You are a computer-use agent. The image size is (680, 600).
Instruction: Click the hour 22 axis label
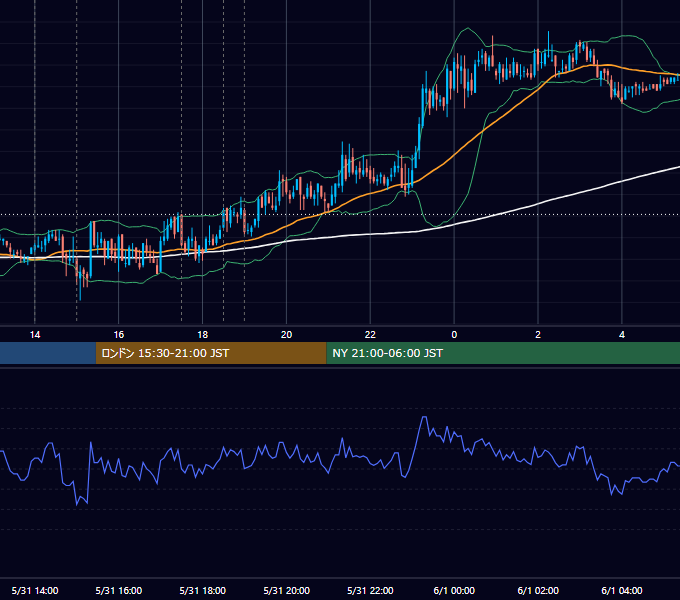point(370,335)
